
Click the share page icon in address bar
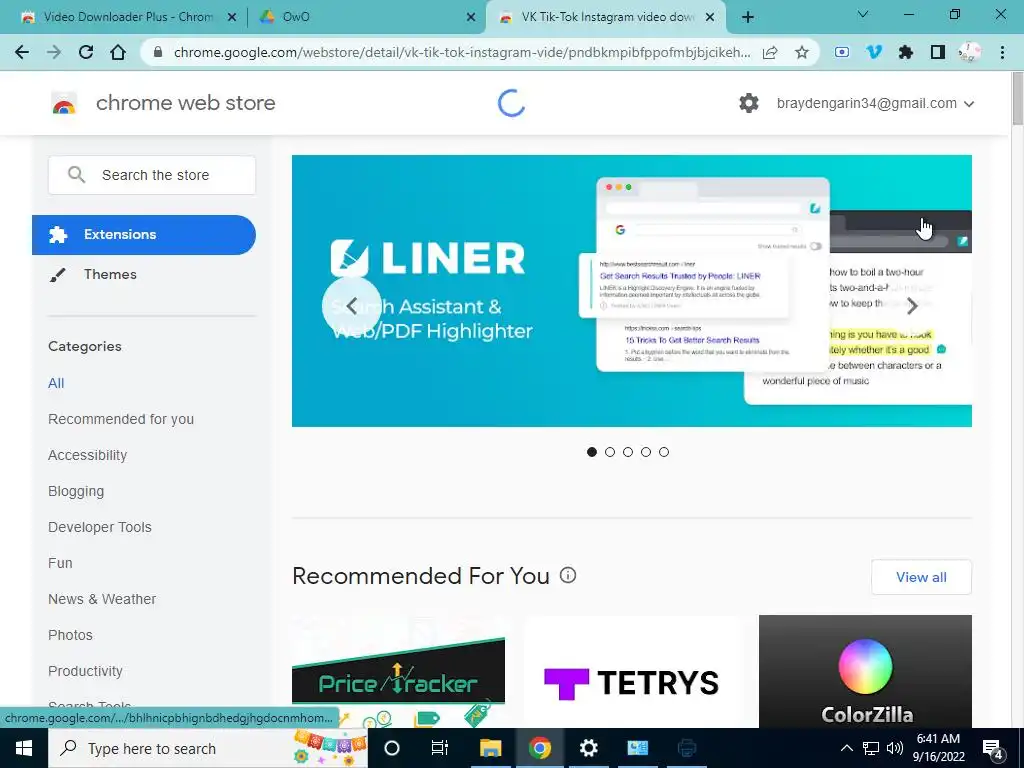(x=770, y=52)
